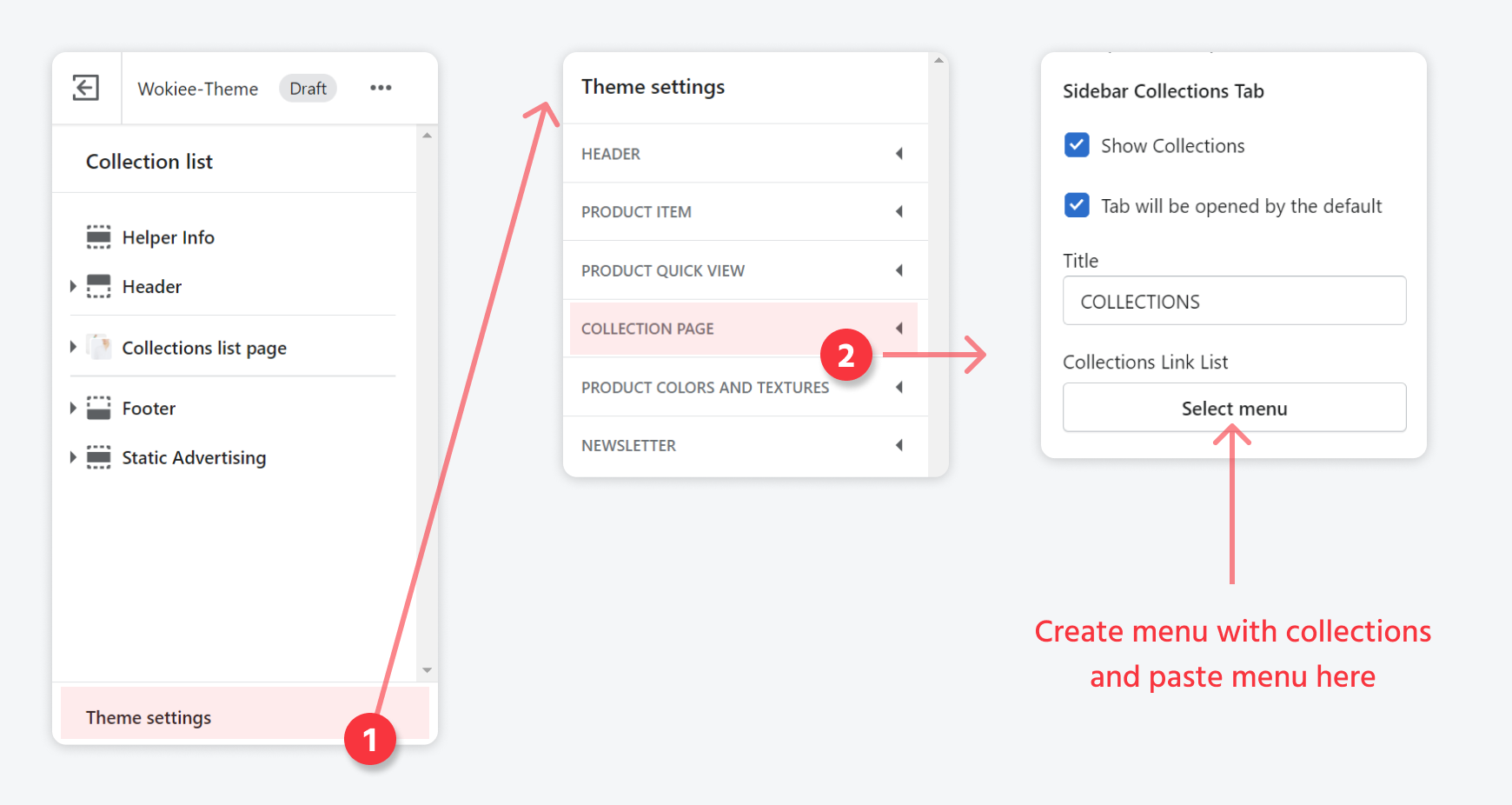Click the Draft status badge
1512x805 pixels.
click(308, 89)
